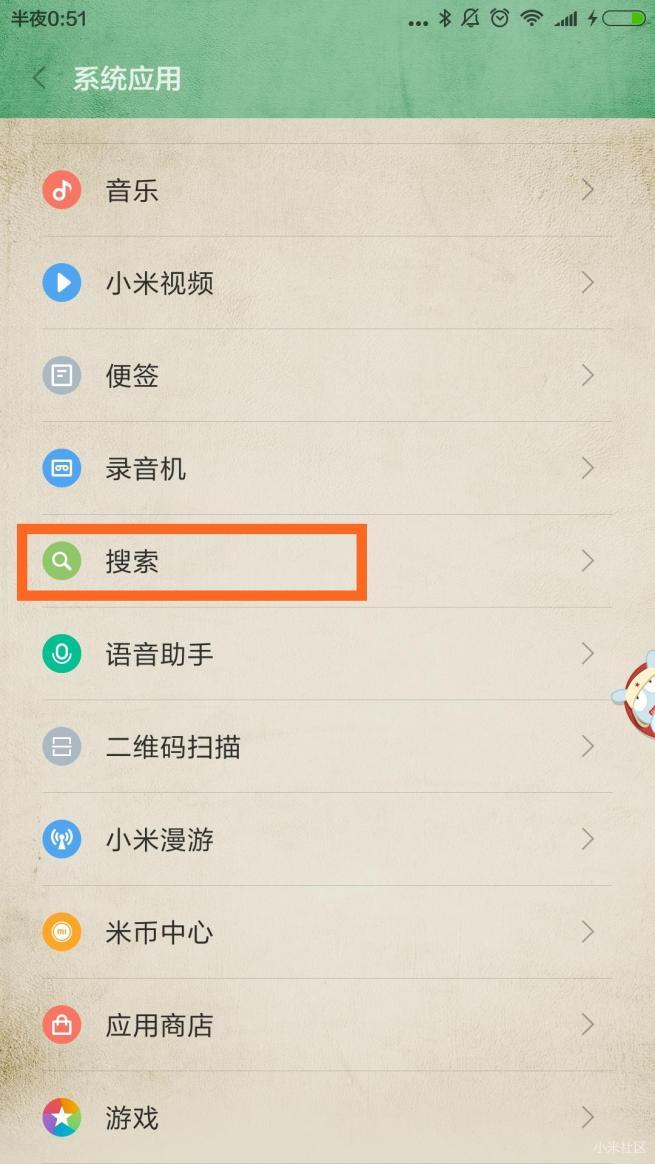Tap the Notes (便签) icon
The width and height of the screenshot is (655, 1164).
click(62, 376)
